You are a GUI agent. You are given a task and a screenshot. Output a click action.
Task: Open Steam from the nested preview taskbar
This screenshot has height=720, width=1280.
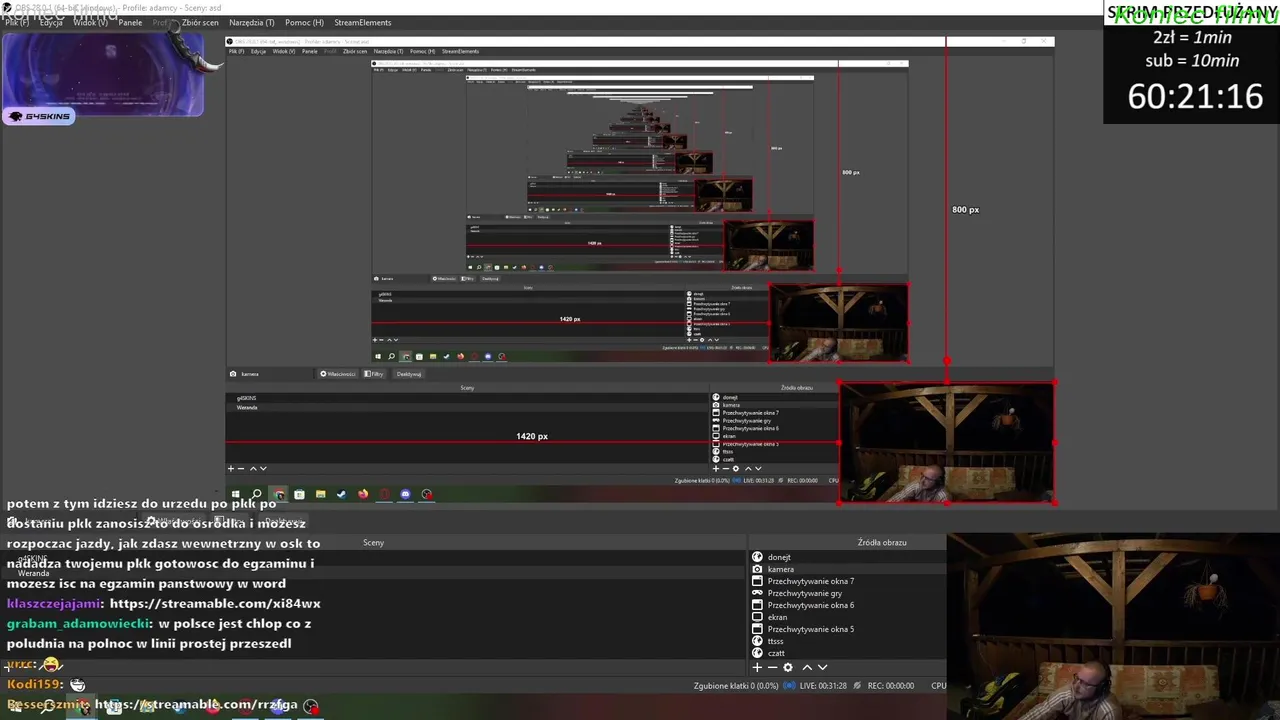341,494
